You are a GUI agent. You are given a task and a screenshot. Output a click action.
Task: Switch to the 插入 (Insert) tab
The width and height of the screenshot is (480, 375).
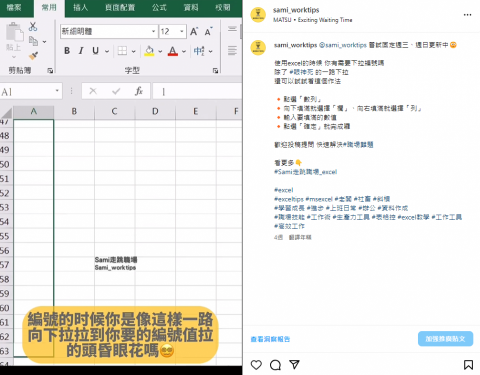[80, 7]
